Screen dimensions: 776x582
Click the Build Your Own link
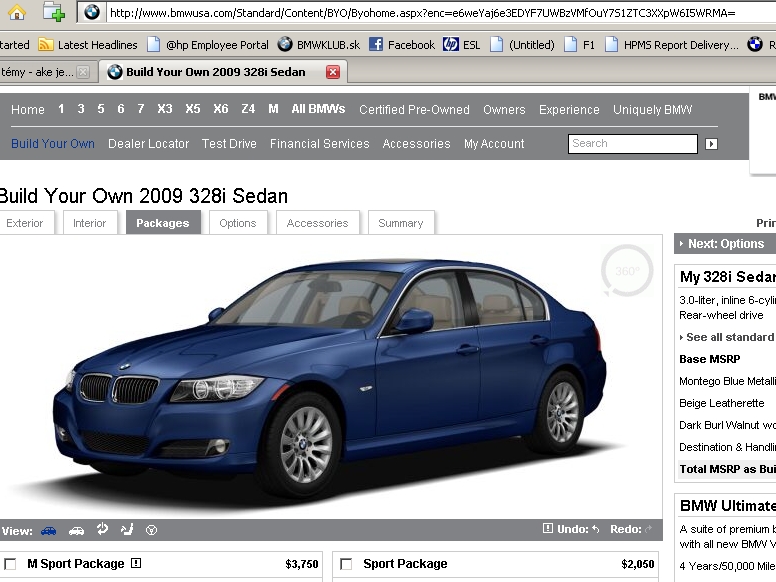53,144
